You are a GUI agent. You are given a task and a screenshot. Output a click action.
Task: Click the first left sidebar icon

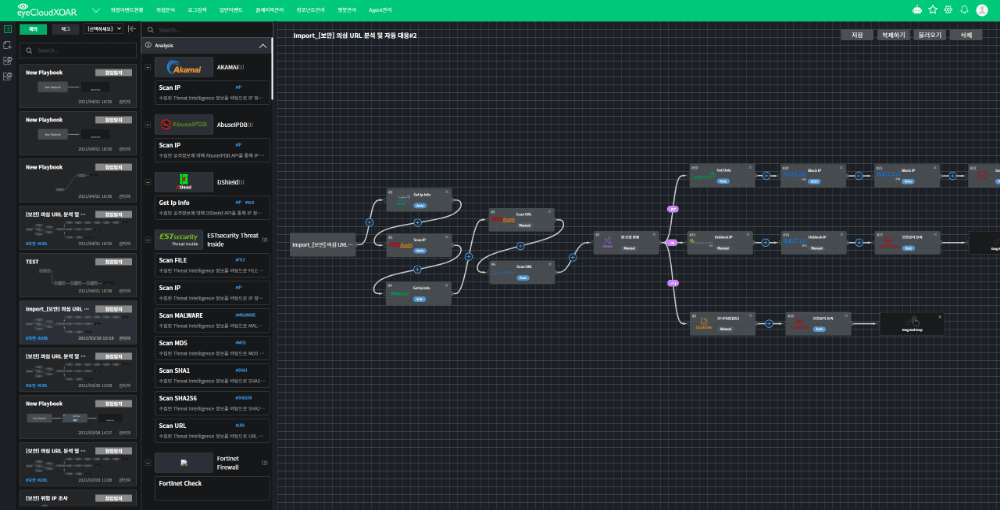[8, 29]
